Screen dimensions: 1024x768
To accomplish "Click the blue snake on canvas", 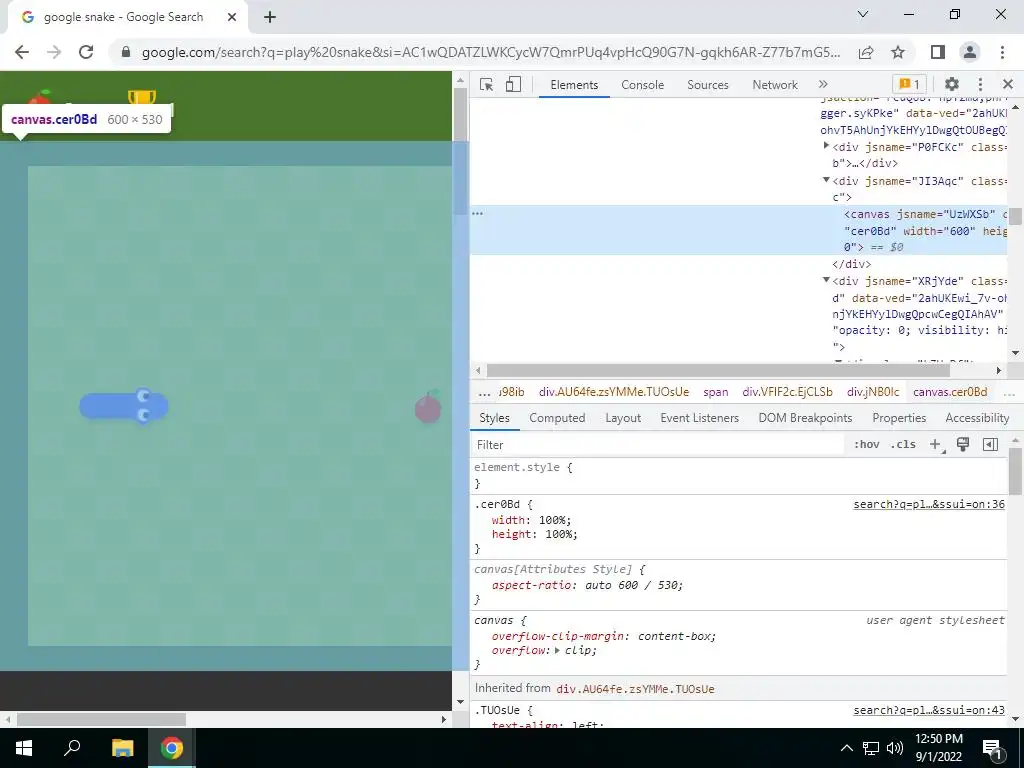I will click(x=123, y=406).
